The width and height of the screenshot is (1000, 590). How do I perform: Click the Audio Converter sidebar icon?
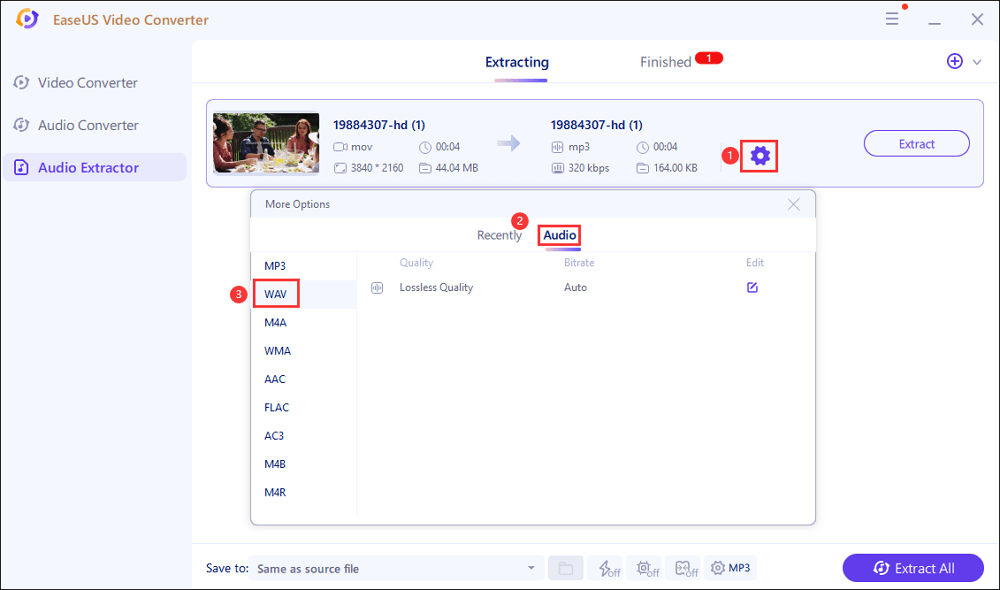pos(22,125)
